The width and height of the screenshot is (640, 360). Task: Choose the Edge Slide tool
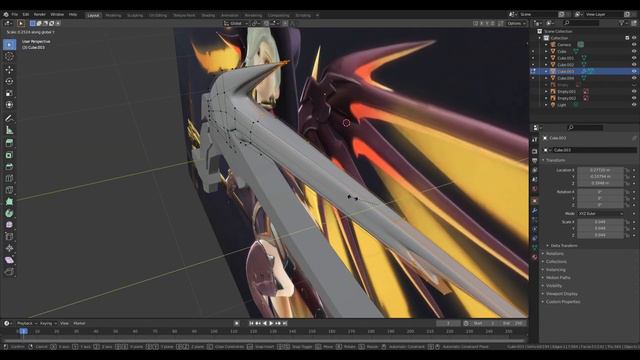[9, 236]
